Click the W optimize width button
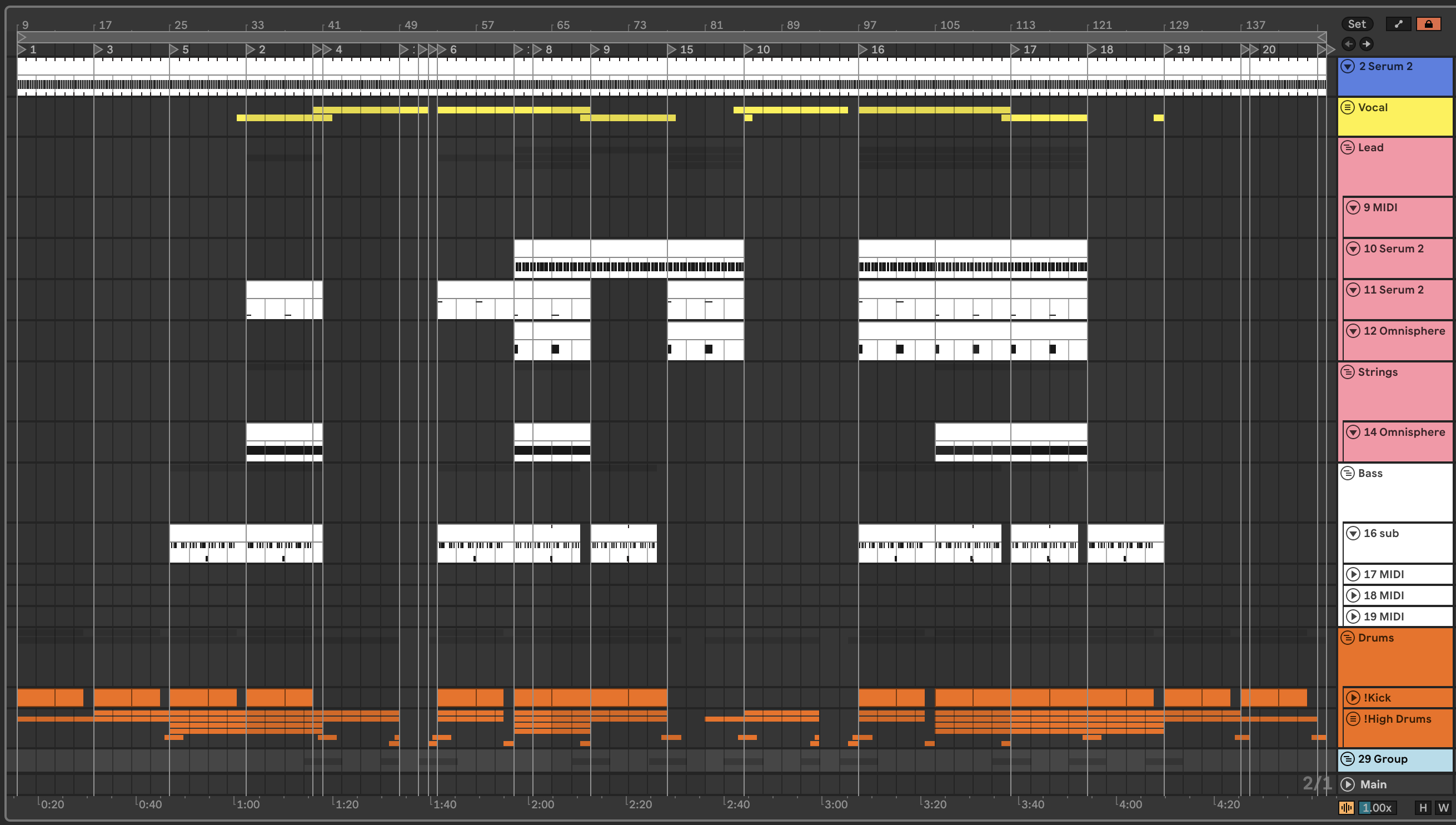This screenshot has width=1456, height=825. coord(1444,807)
